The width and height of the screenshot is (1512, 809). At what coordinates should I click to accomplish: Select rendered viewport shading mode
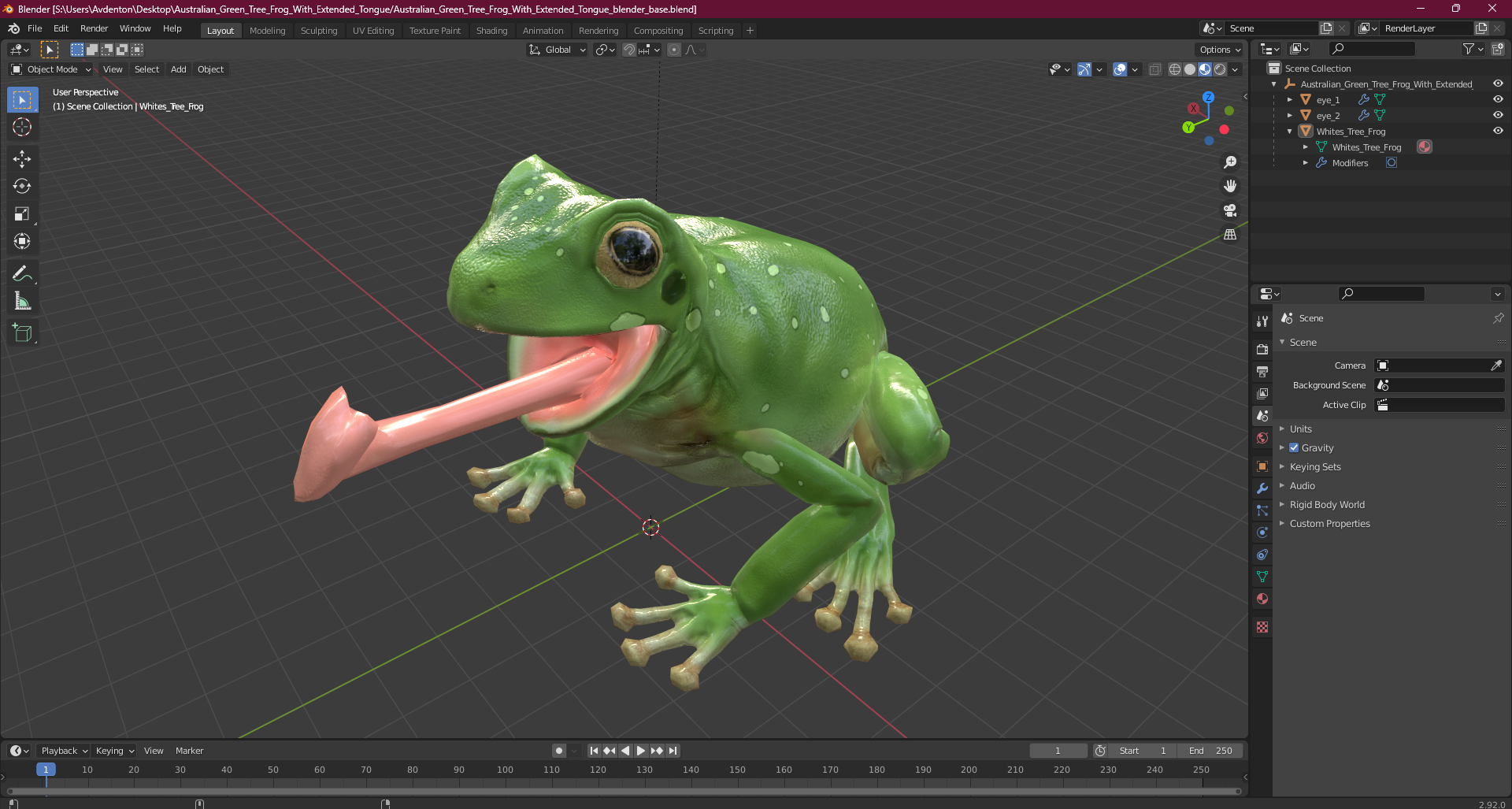(x=1220, y=69)
